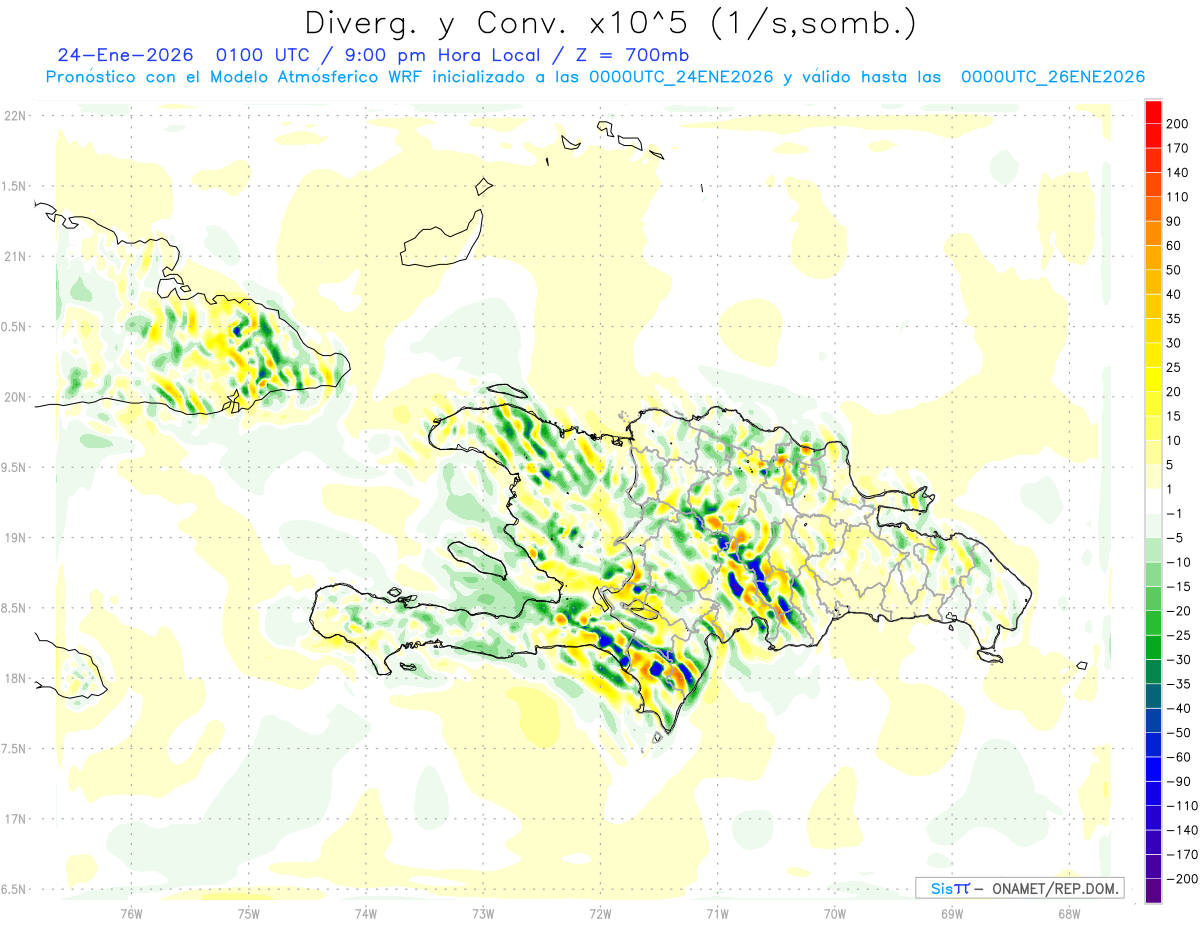Click the color bar value "-40"
This screenshot has width=1200, height=927.
1178,708
